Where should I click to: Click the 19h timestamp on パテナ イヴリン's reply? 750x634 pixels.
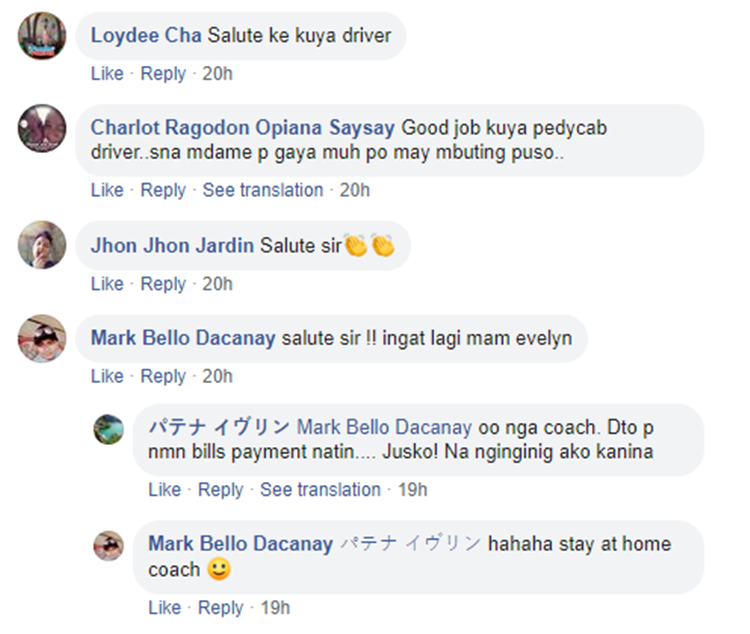tap(412, 490)
